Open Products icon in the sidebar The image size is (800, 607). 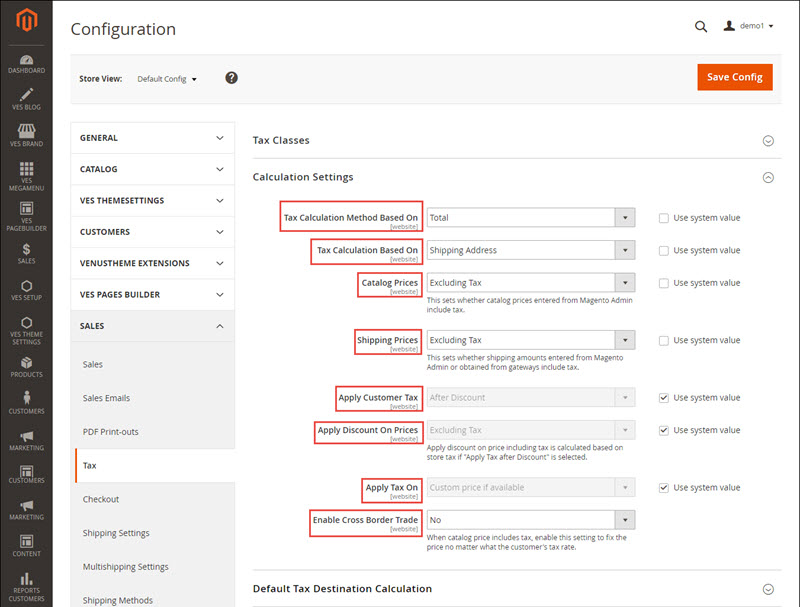26,366
